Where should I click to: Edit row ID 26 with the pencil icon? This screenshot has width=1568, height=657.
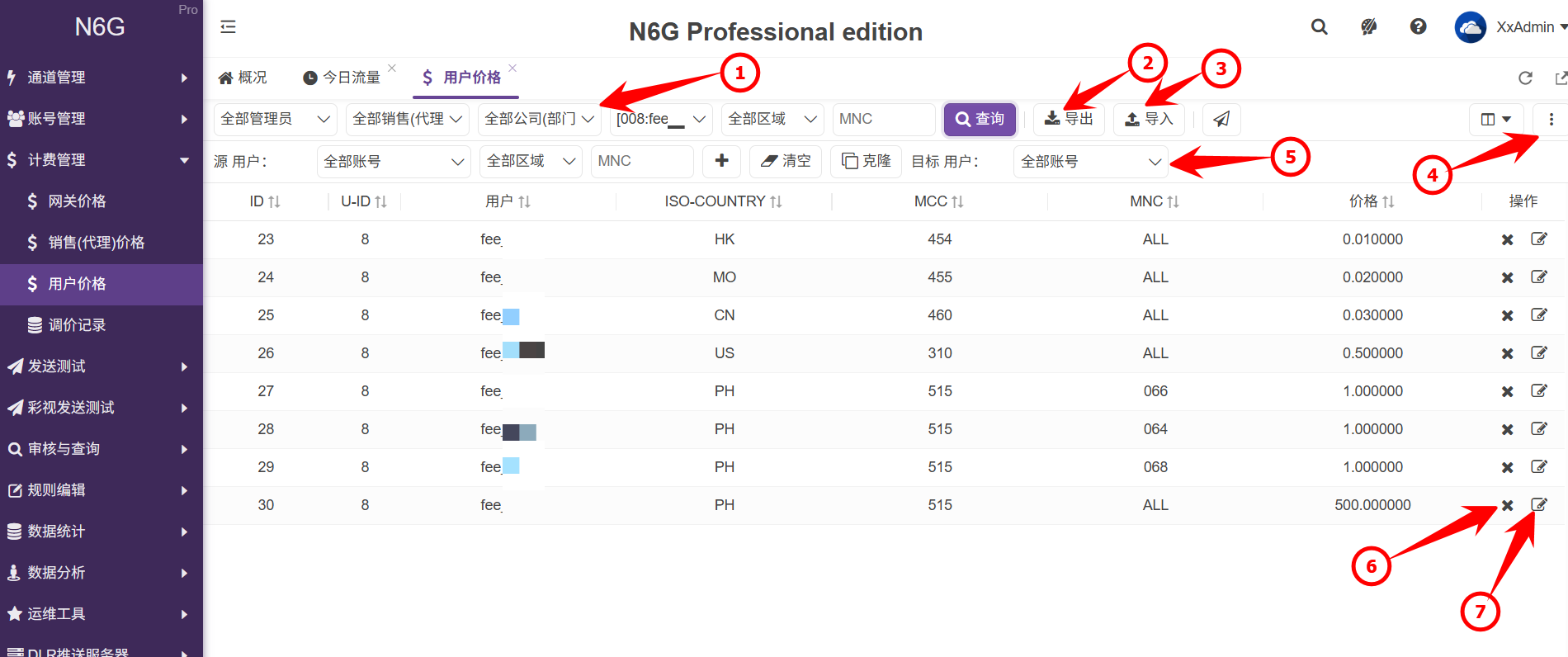tap(1539, 352)
